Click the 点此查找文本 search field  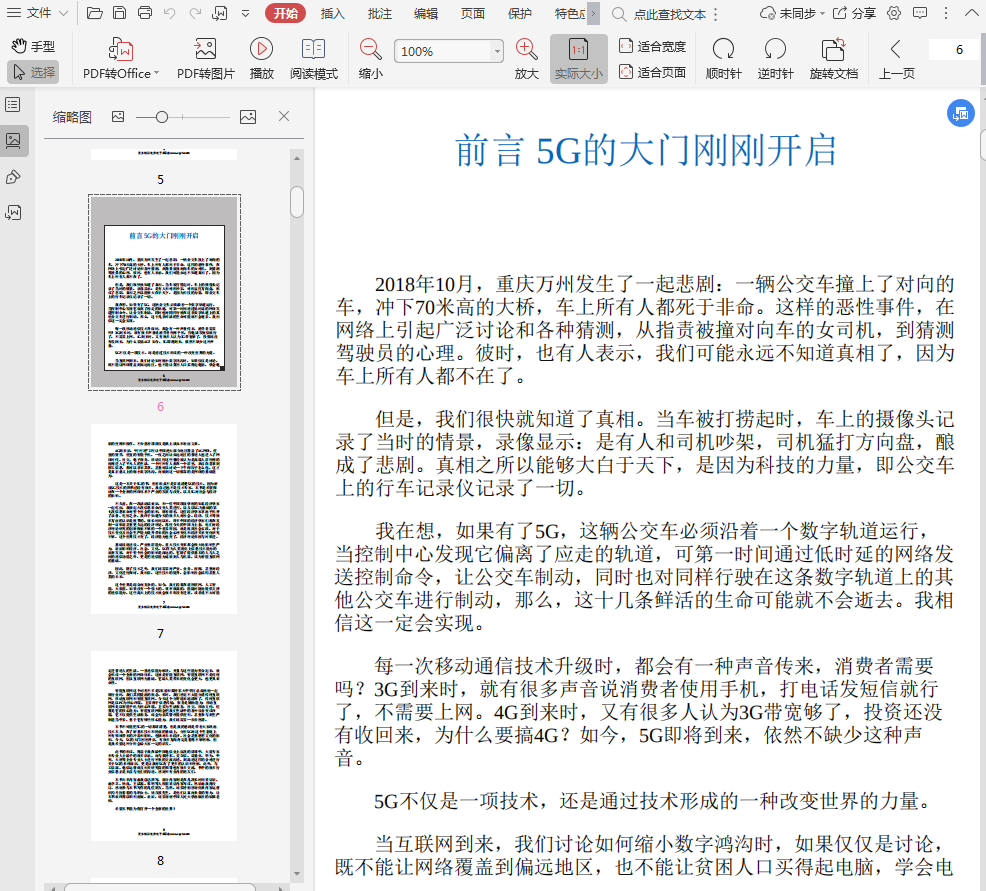click(x=670, y=14)
